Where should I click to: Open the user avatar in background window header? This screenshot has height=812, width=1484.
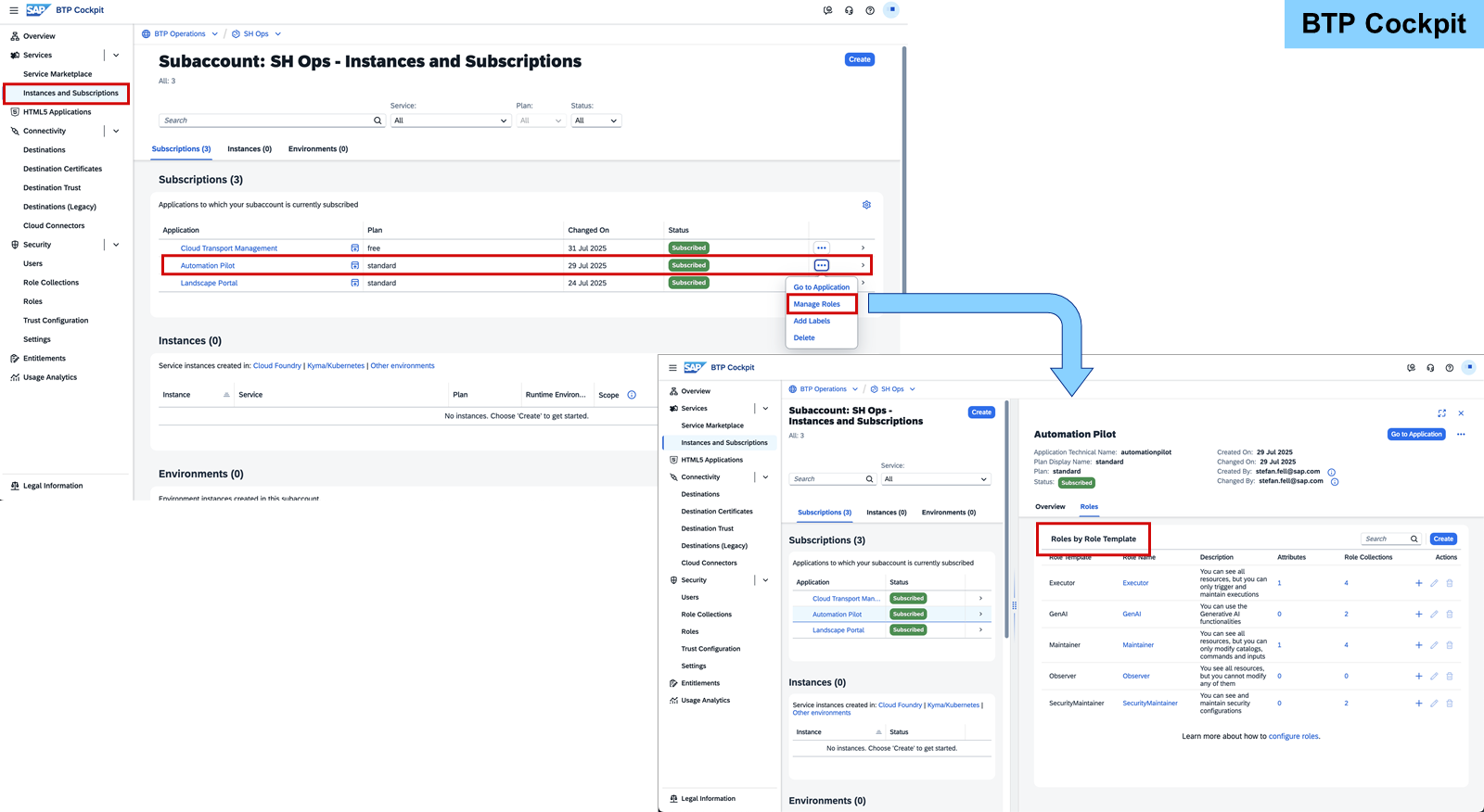(891, 9)
